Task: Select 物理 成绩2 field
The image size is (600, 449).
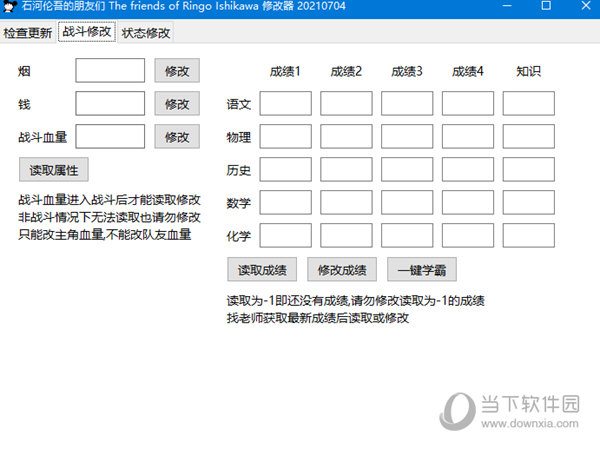Action: [346, 136]
